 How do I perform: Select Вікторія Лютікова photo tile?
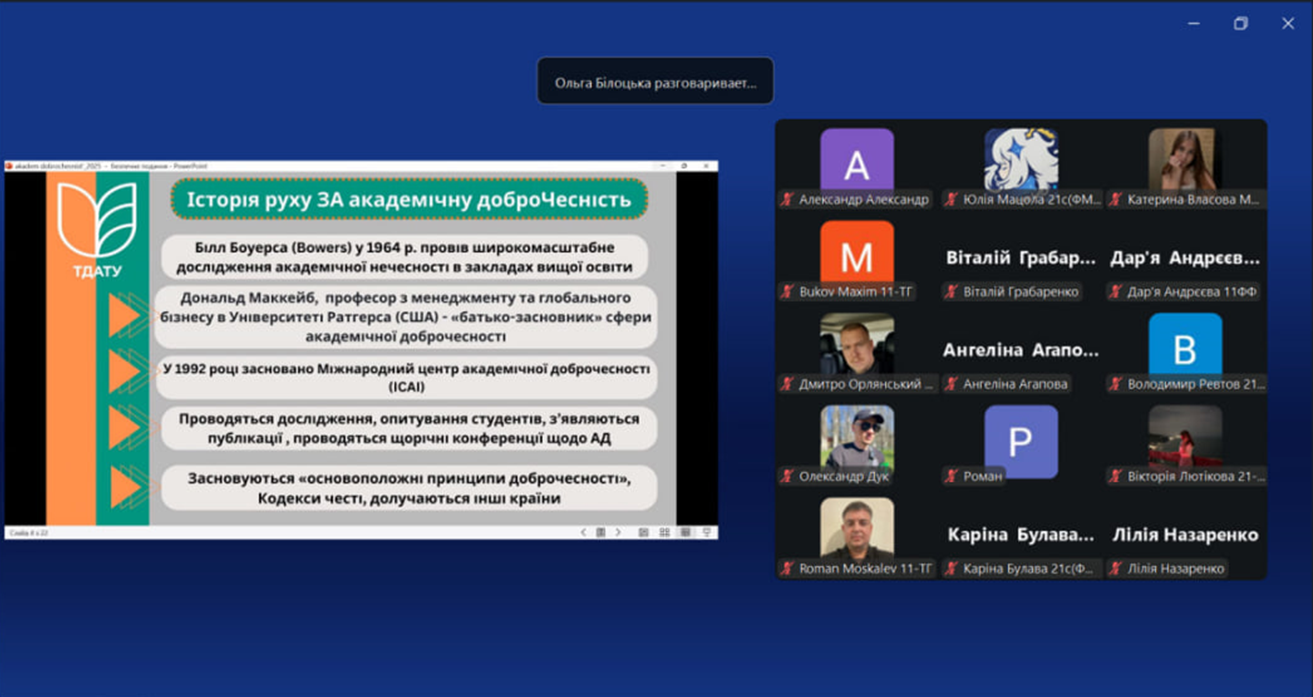(x=1185, y=437)
